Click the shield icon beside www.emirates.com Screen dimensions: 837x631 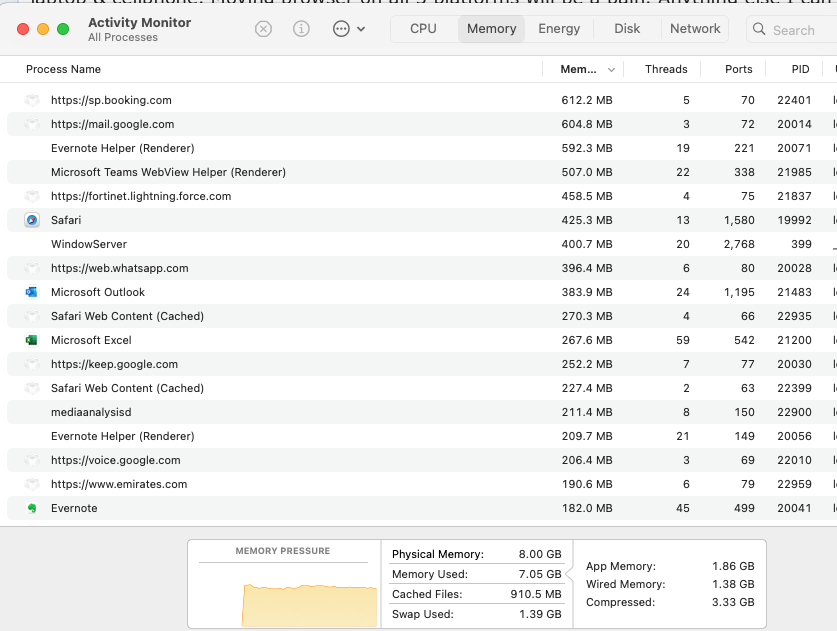[32, 484]
